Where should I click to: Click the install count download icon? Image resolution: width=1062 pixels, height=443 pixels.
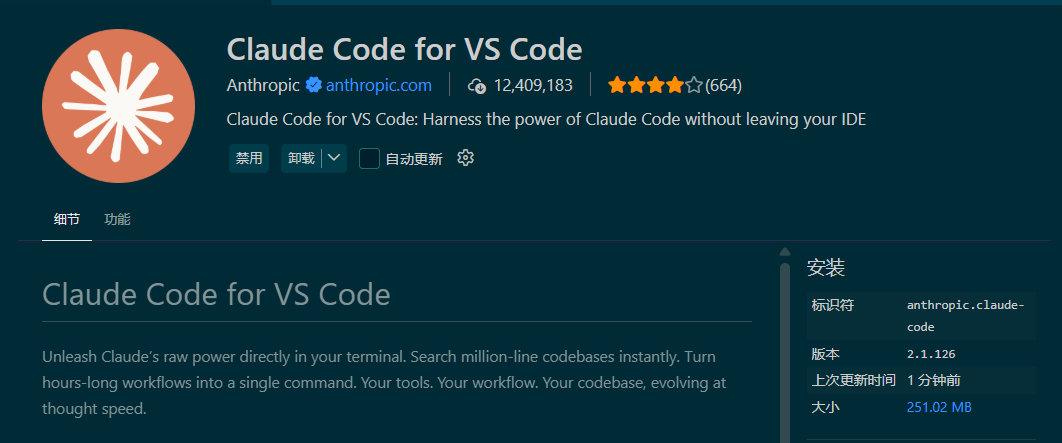pos(477,86)
